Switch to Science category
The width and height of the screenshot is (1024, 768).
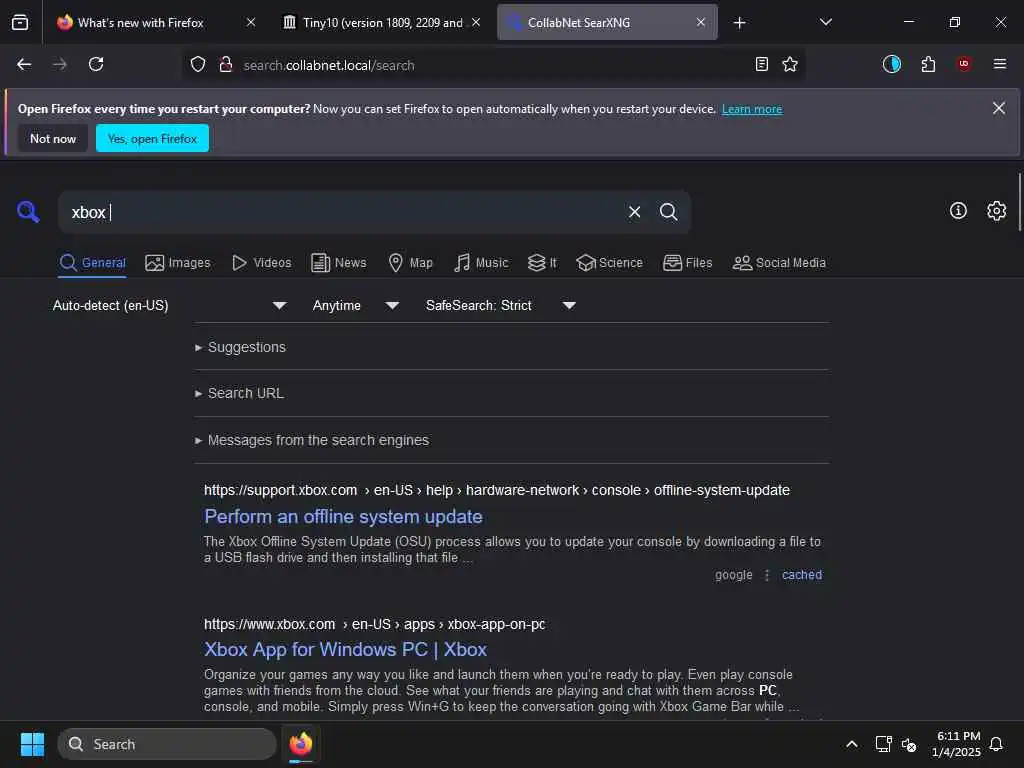[609, 263]
